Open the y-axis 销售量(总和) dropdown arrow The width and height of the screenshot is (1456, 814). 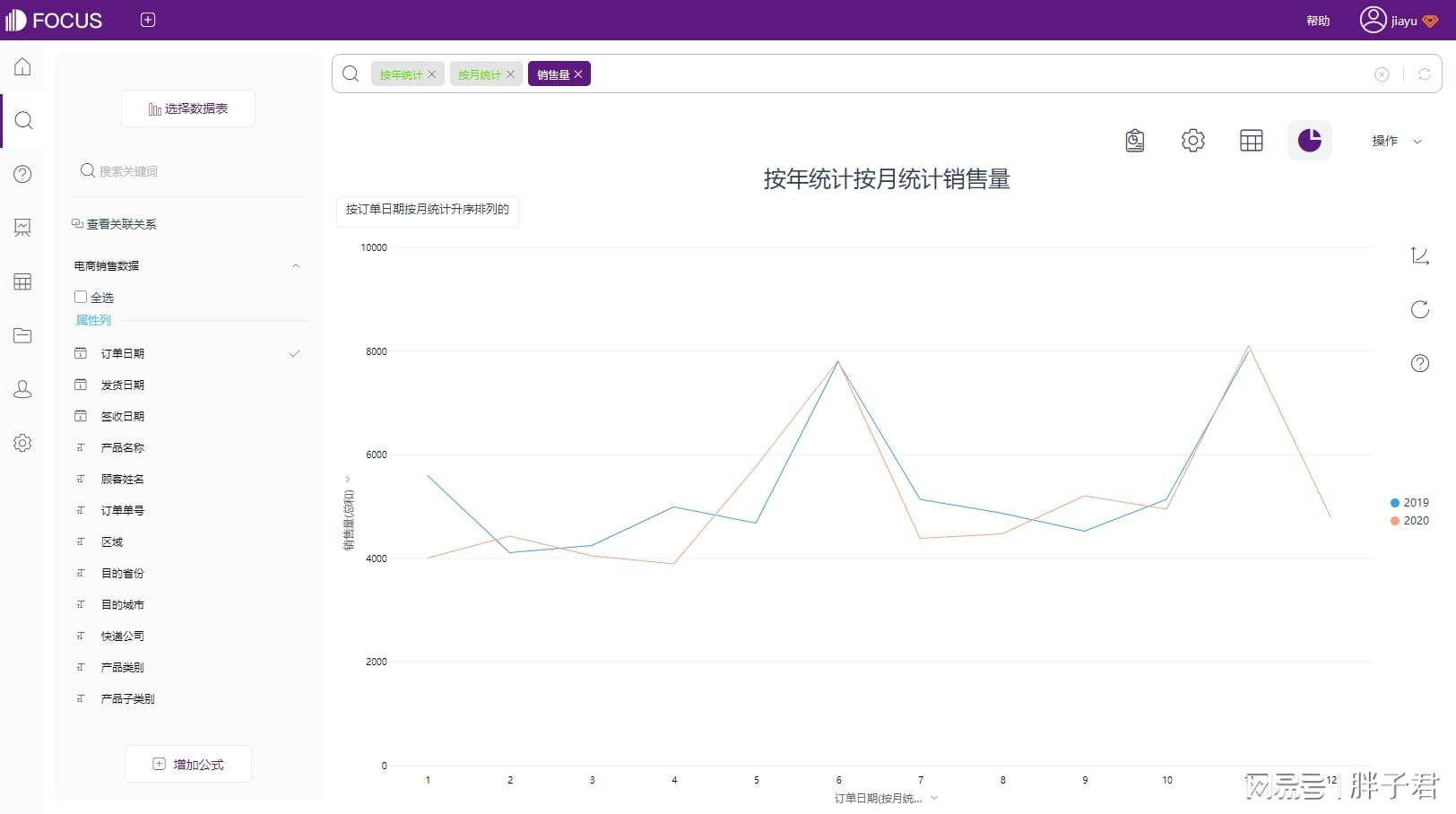click(x=348, y=480)
